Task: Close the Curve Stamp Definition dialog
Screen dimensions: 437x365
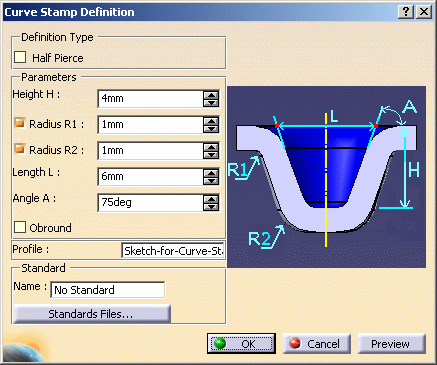Action: point(424,12)
